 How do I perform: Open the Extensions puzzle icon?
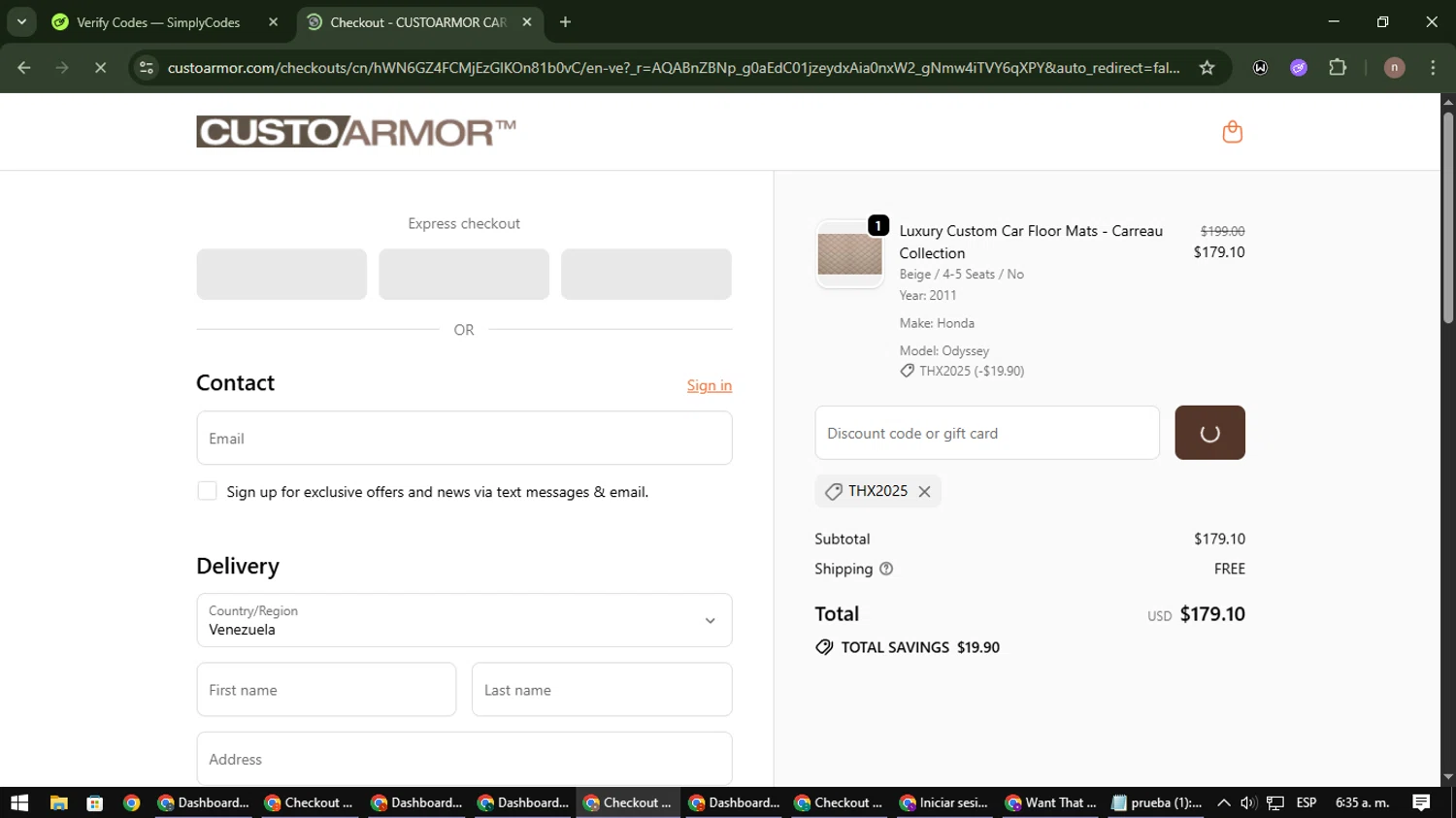[1338, 68]
